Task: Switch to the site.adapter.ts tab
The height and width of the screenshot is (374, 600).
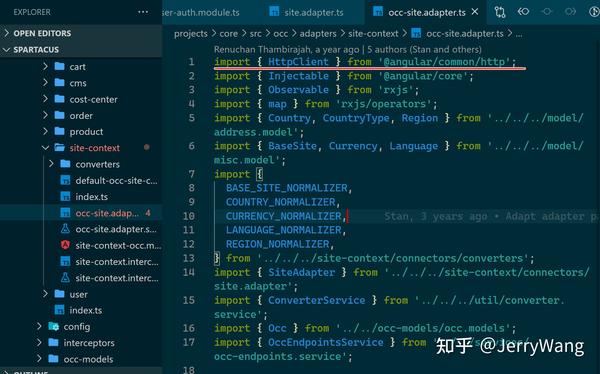Action: pyautogui.click(x=314, y=13)
